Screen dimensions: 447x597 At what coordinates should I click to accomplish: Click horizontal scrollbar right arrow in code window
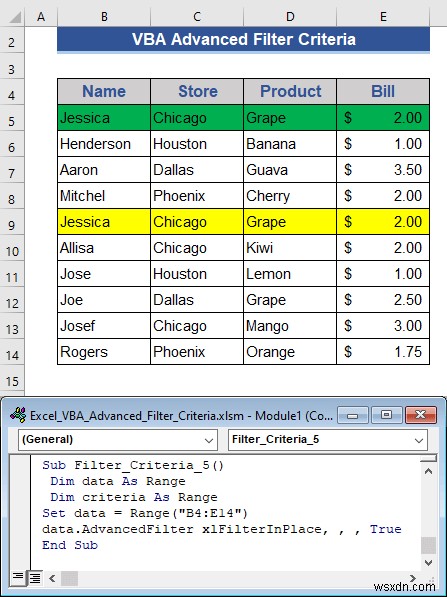412,578
